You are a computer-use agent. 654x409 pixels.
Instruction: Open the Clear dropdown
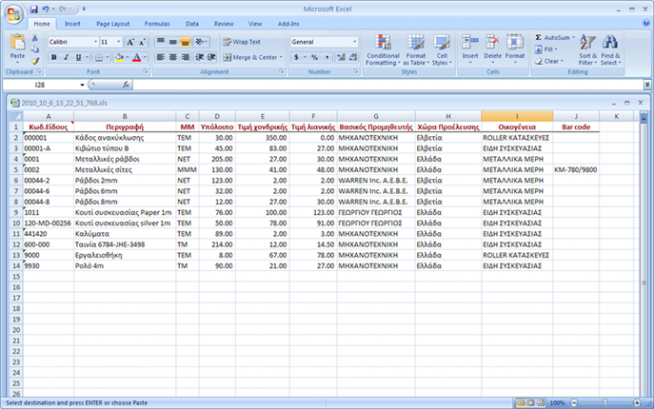(x=549, y=61)
